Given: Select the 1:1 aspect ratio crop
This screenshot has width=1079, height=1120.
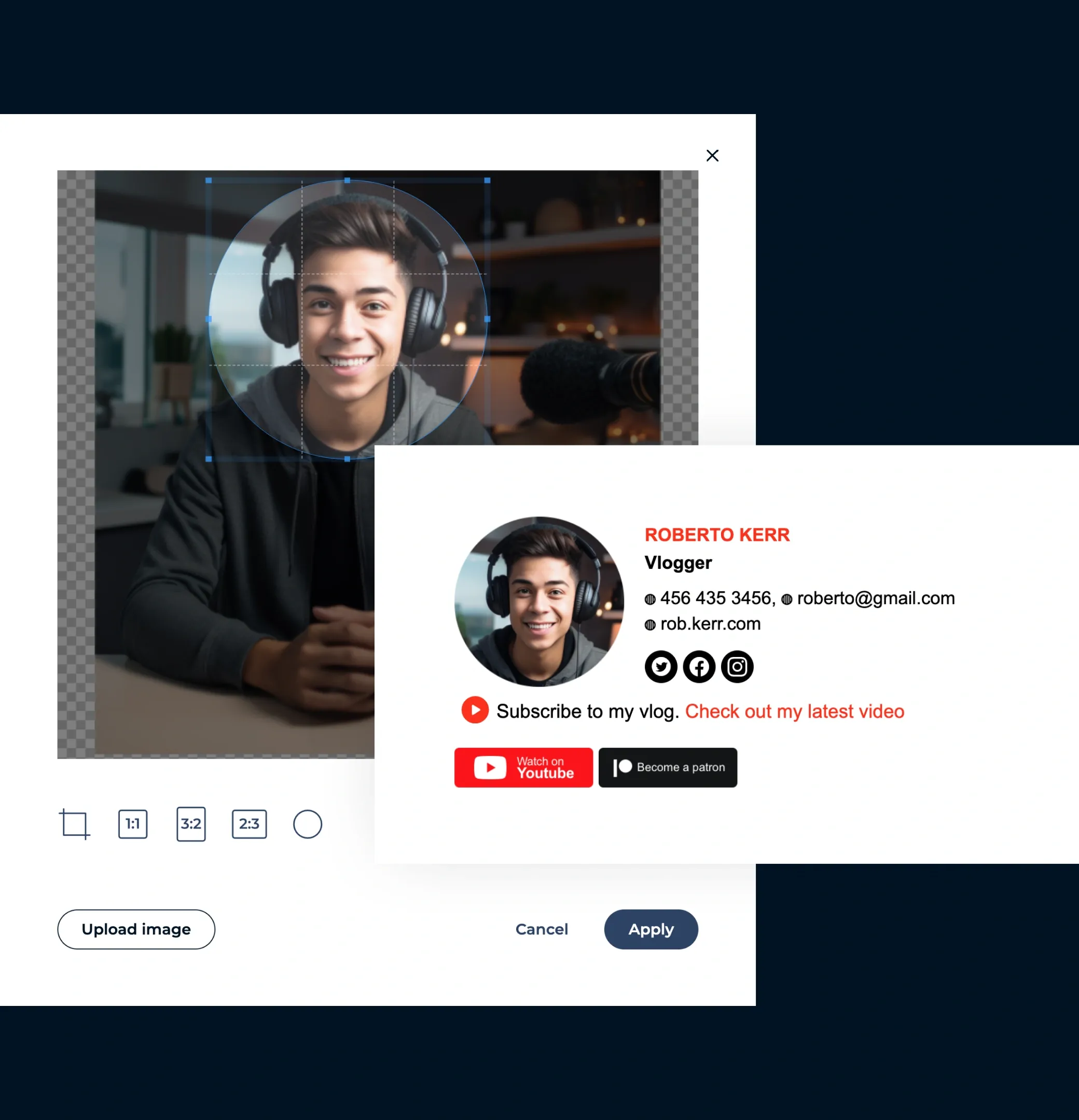Looking at the screenshot, I should [132, 824].
